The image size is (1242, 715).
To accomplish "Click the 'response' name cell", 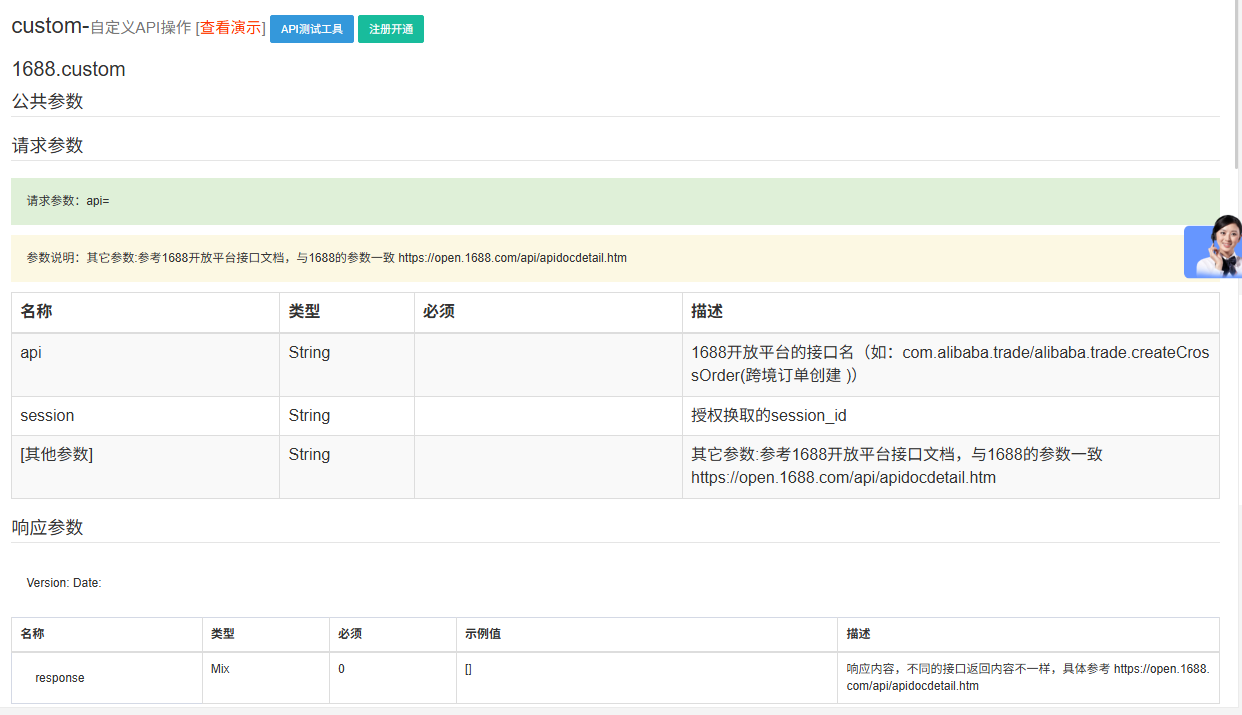I will click(x=107, y=678).
